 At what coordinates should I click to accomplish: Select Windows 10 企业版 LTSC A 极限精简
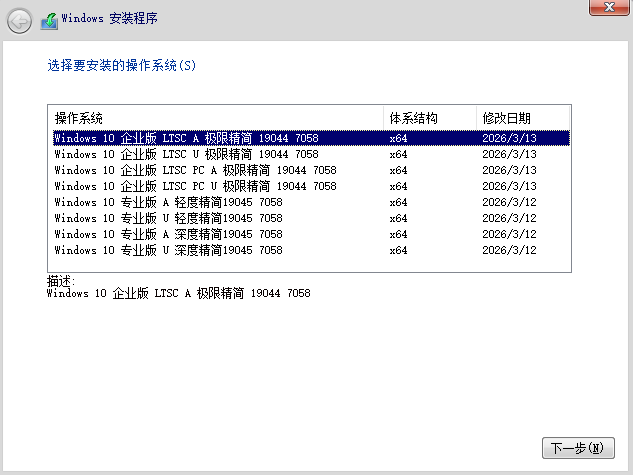(186, 138)
